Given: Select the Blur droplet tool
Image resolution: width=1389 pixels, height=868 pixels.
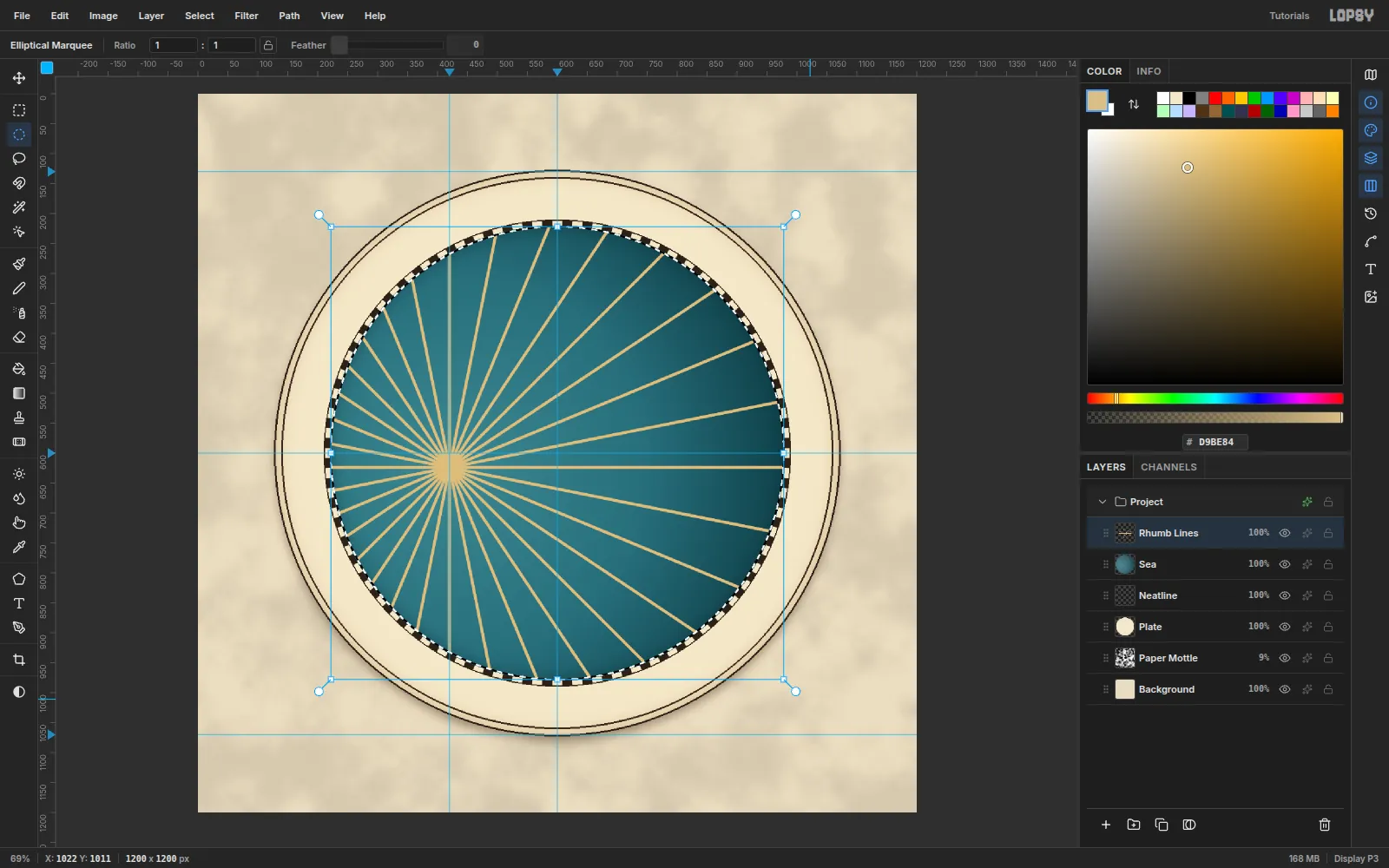Looking at the screenshot, I should point(19,498).
